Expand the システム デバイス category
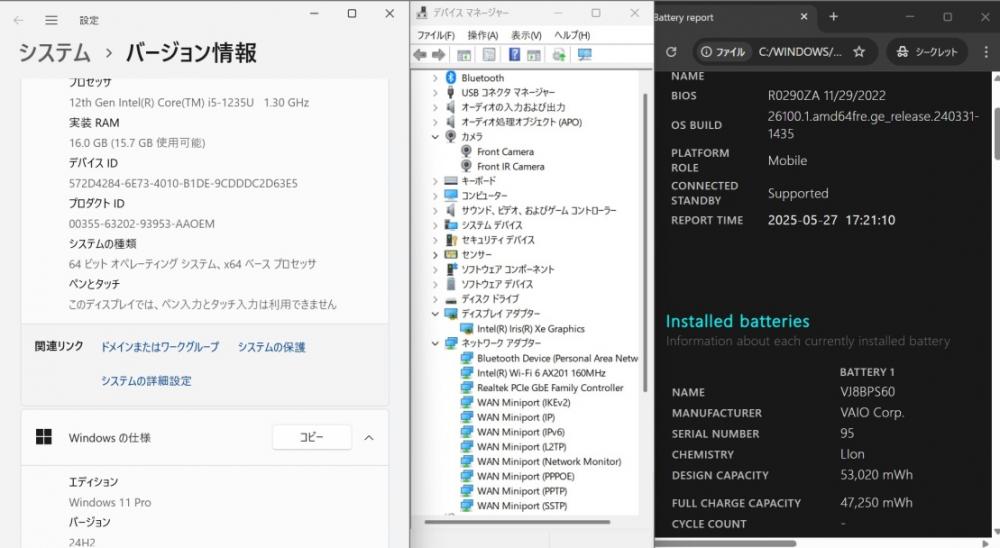This screenshot has width=1000, height=548. 435,225
